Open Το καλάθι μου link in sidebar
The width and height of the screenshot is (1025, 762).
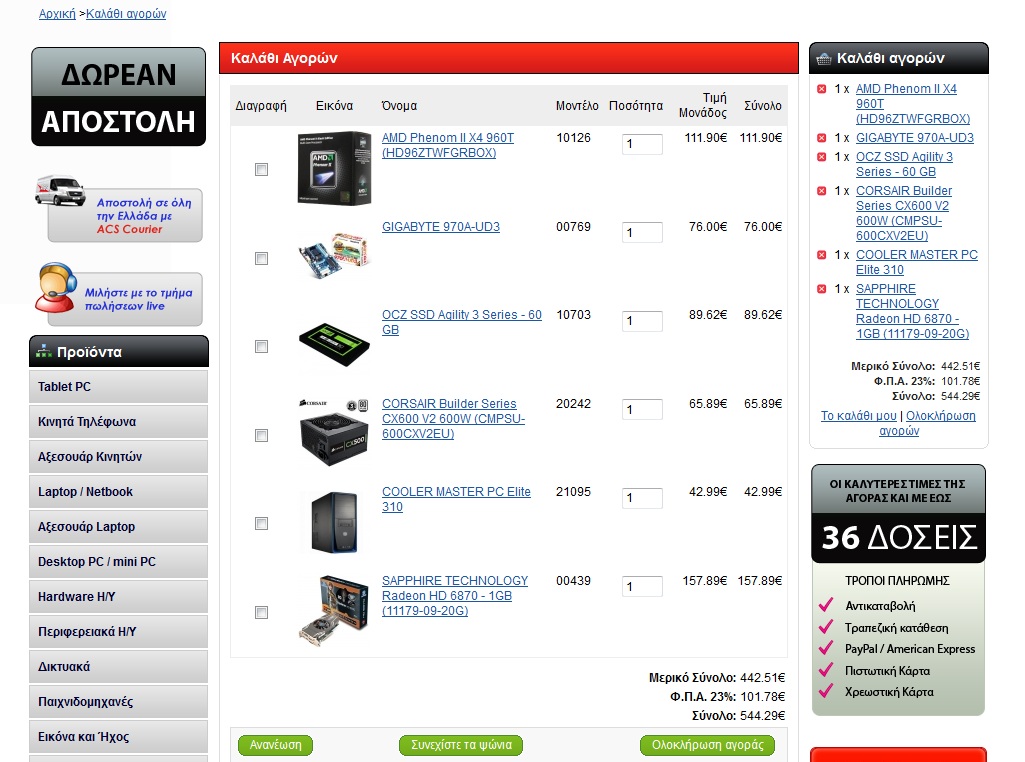point(858,416)
